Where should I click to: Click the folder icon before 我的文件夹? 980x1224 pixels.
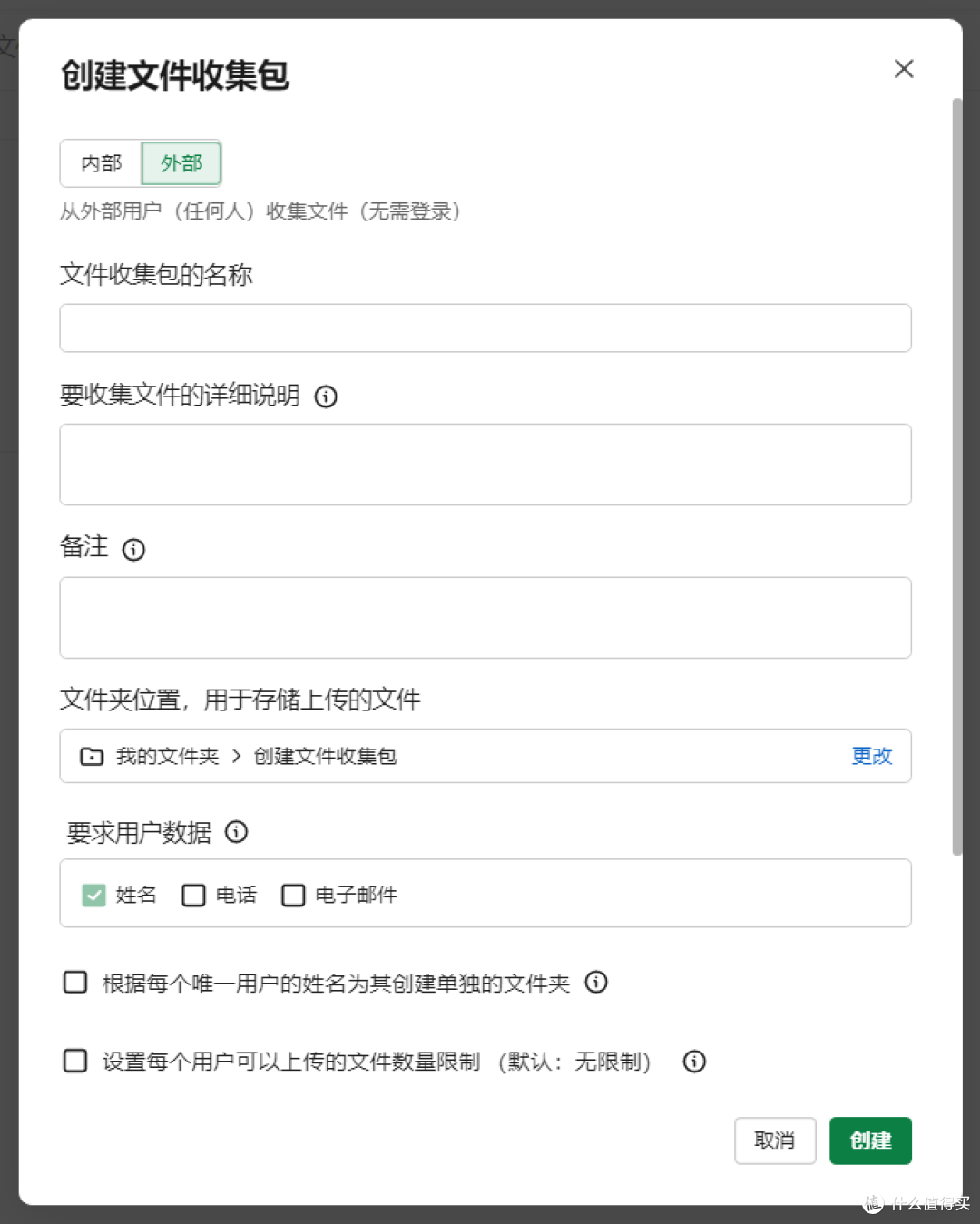pyautogui.click(x=92, y=757)
